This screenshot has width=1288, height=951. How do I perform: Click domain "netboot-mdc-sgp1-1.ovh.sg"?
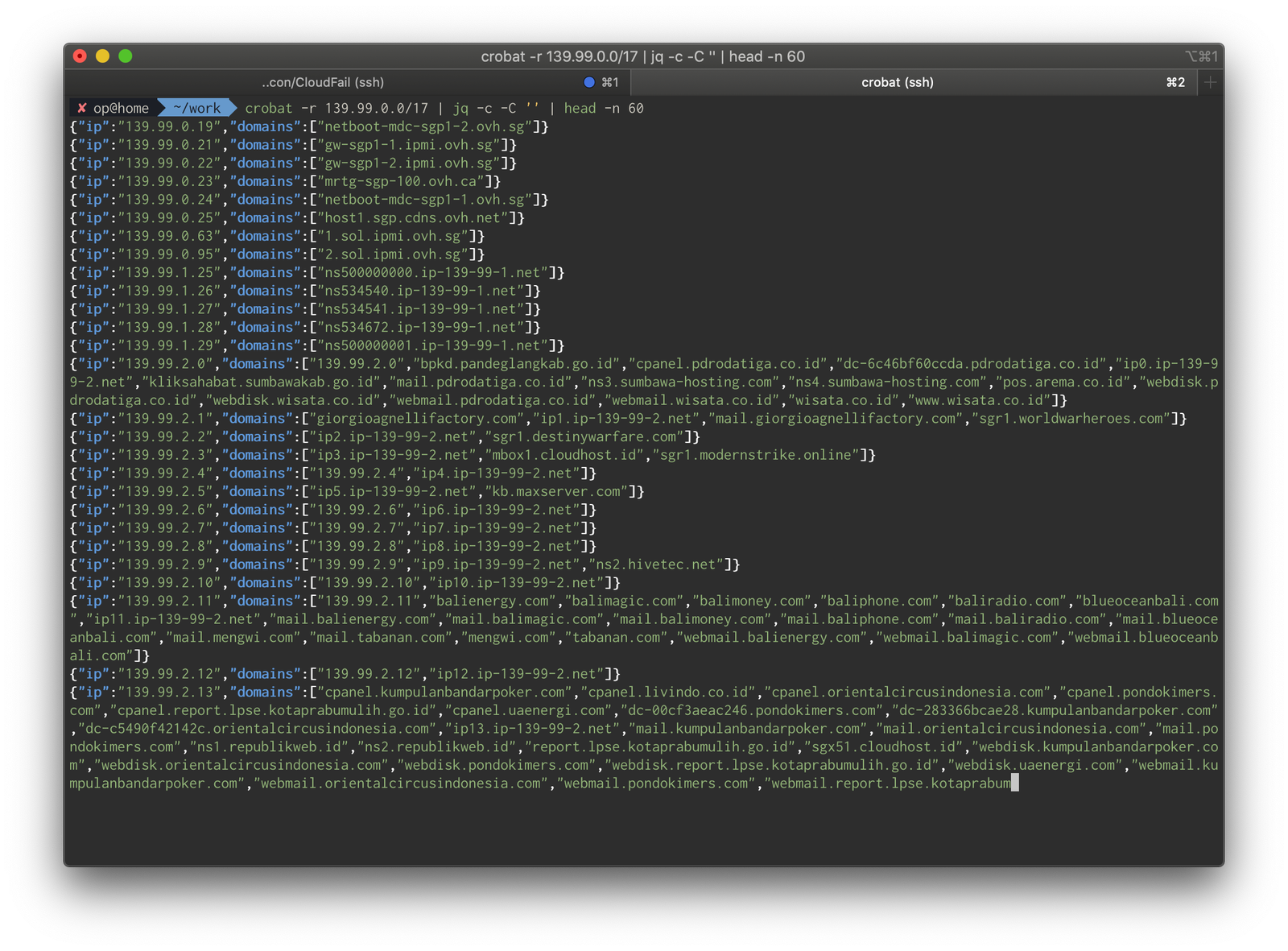[x=428, y=200]
